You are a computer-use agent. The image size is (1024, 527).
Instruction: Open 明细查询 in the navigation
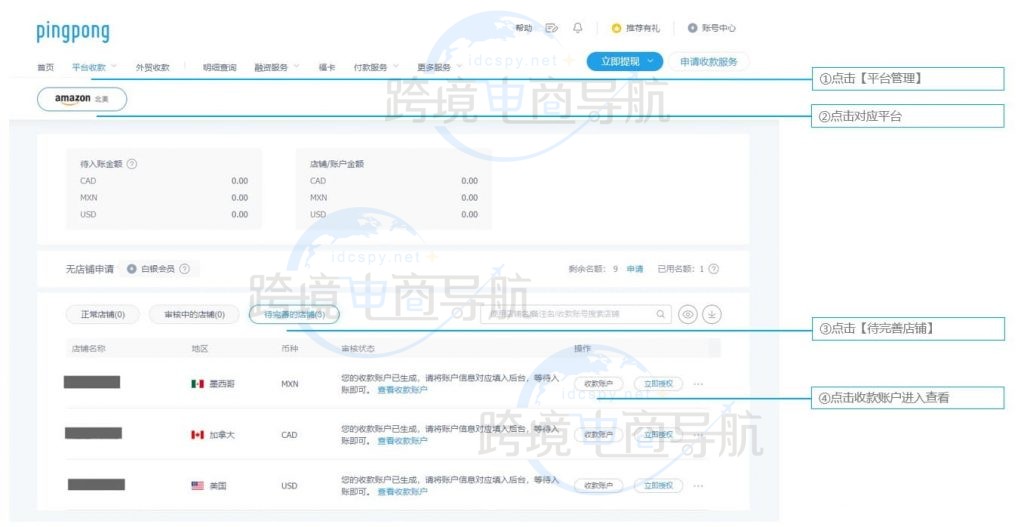click(219, 67)
